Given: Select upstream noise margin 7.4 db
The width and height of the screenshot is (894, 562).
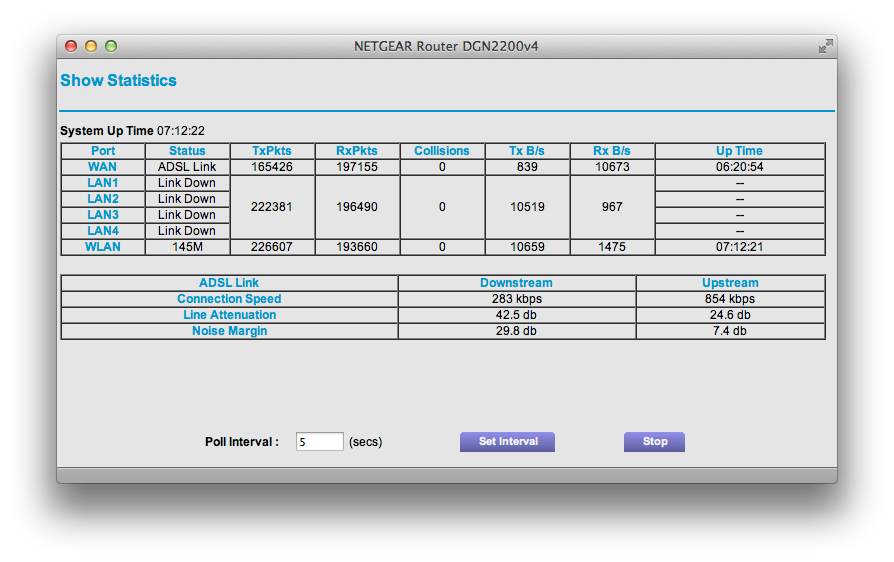Looking at the screenshot, I should coord(730,331).
